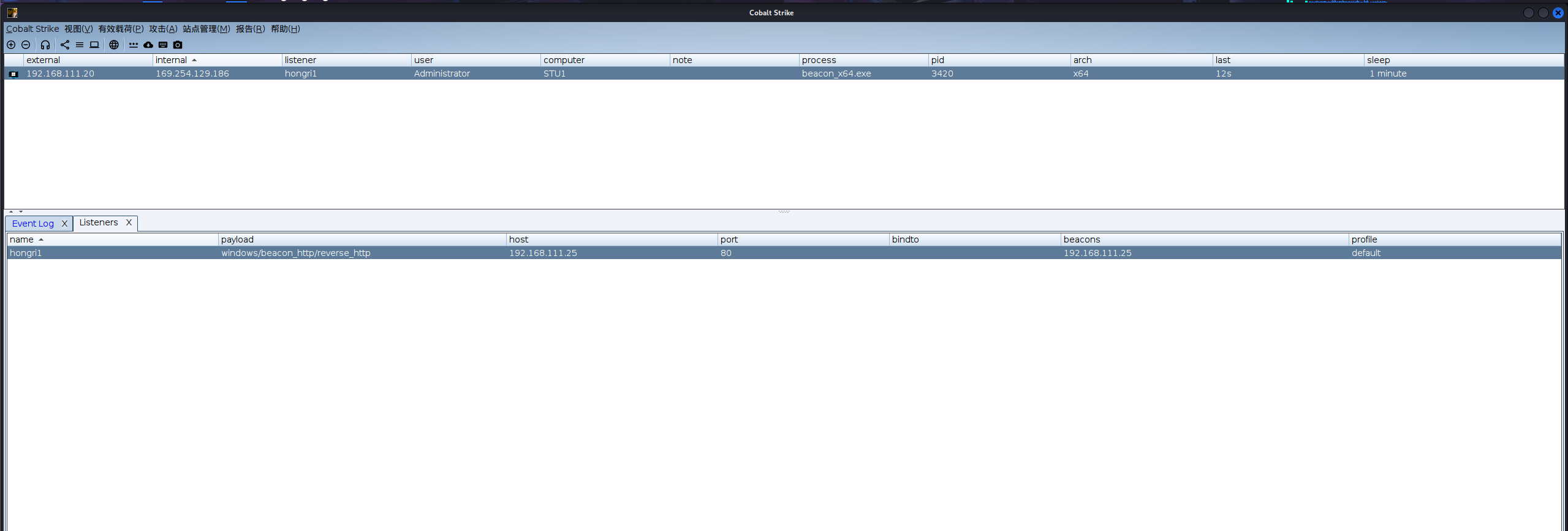
Task: Sort sessions by note column
Action: coord(734,60)
